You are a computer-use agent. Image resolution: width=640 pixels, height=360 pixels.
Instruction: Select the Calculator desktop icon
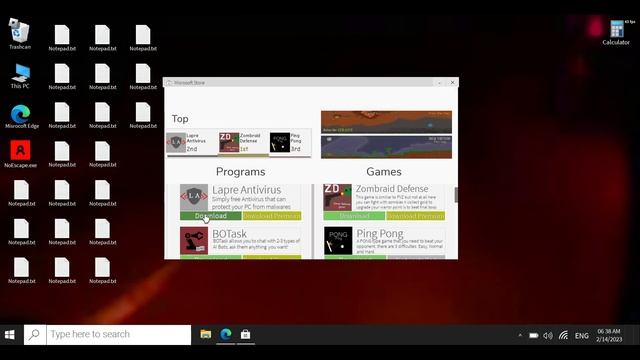pos(616,33)
